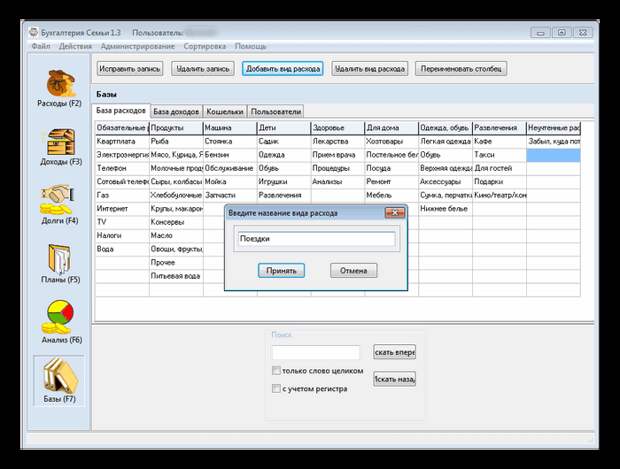
Task: Open the Доходы (F3) treasure chest icon
Action: (x=60, y=142)
